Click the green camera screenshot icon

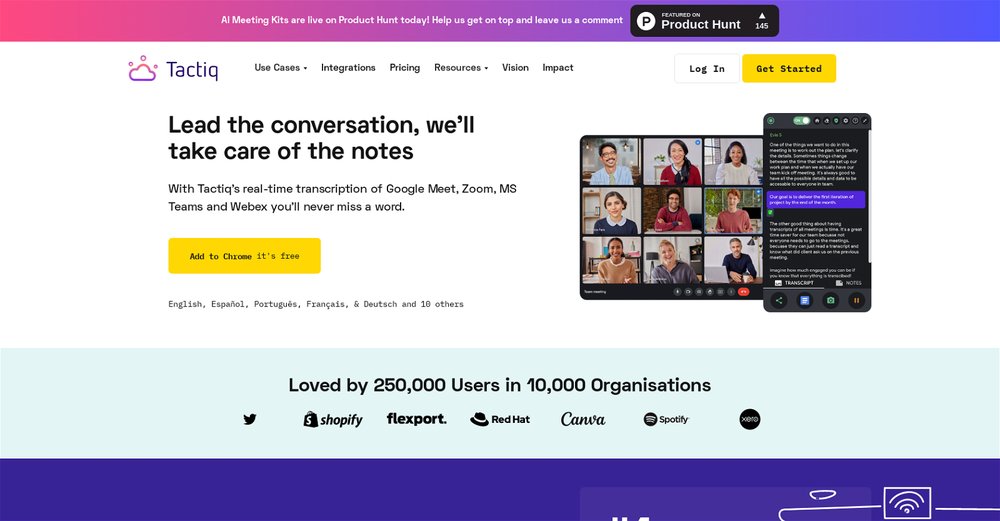click(x=830, y=300)
